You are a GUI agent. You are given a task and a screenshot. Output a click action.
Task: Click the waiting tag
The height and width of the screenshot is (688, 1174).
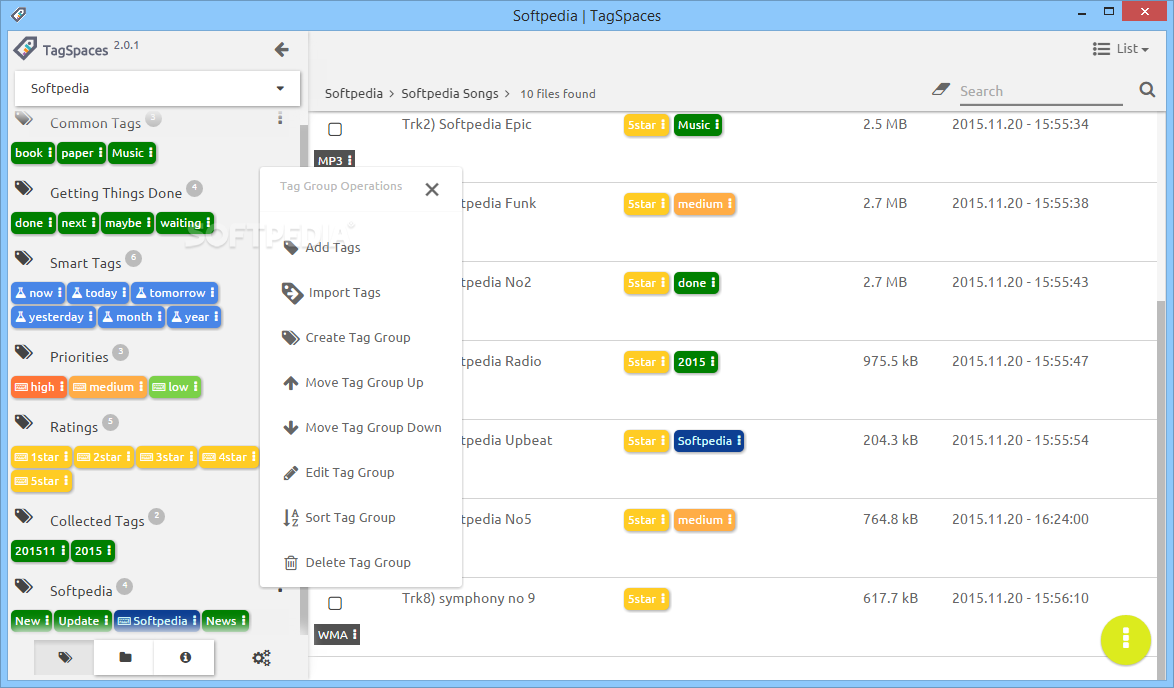186,223
